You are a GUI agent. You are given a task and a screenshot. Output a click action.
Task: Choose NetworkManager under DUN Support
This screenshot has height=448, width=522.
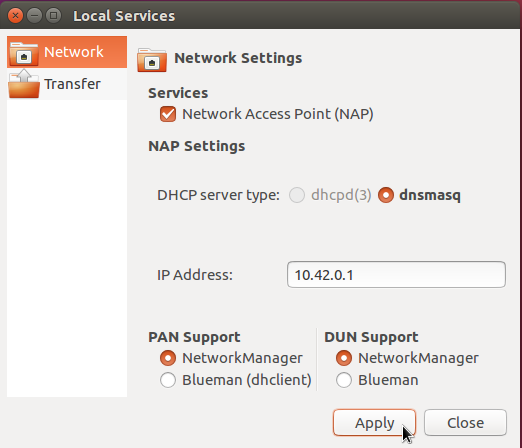pos(344,358)
